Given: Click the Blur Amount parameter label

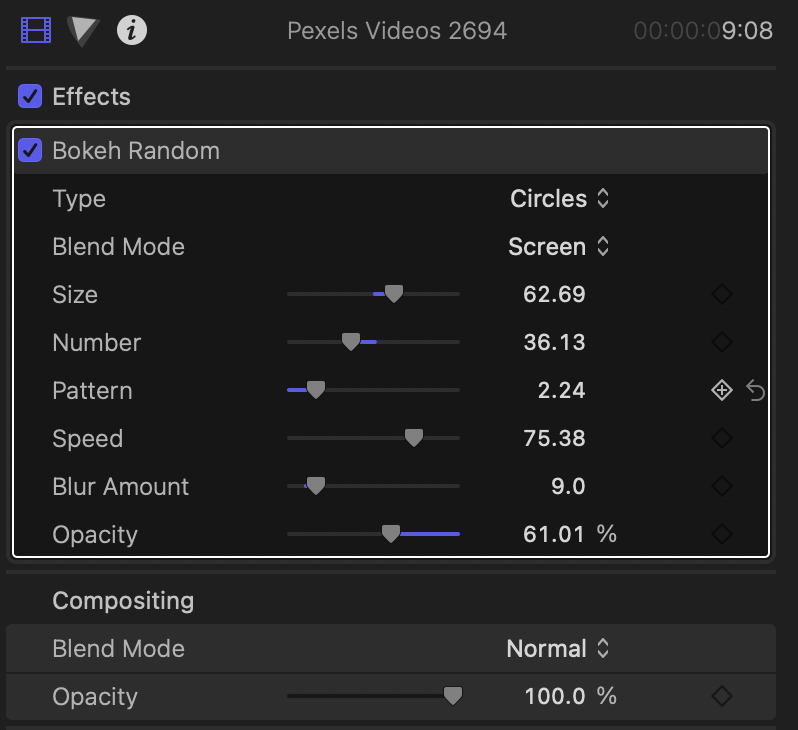Looking at the screenshot, I should 121,487.
